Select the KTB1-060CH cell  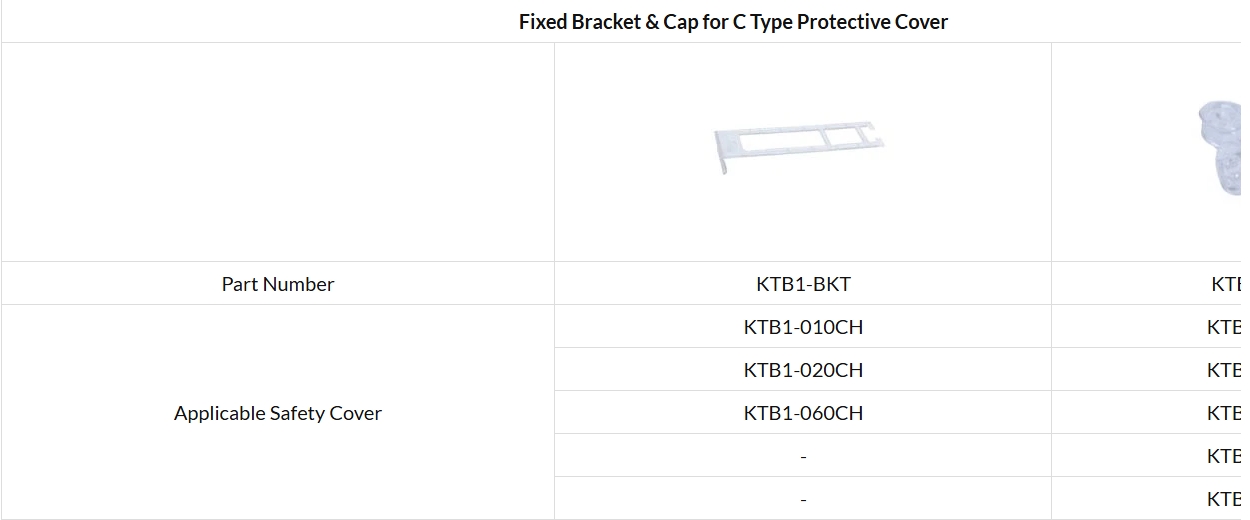[803, 413]
